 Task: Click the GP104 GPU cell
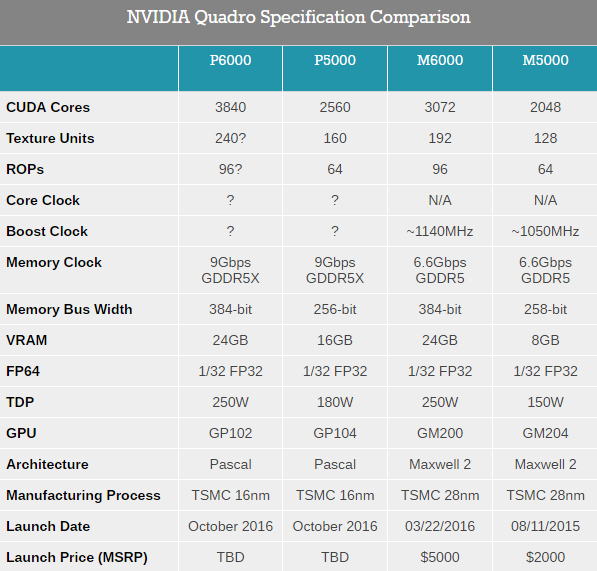(x=335, y=433)
